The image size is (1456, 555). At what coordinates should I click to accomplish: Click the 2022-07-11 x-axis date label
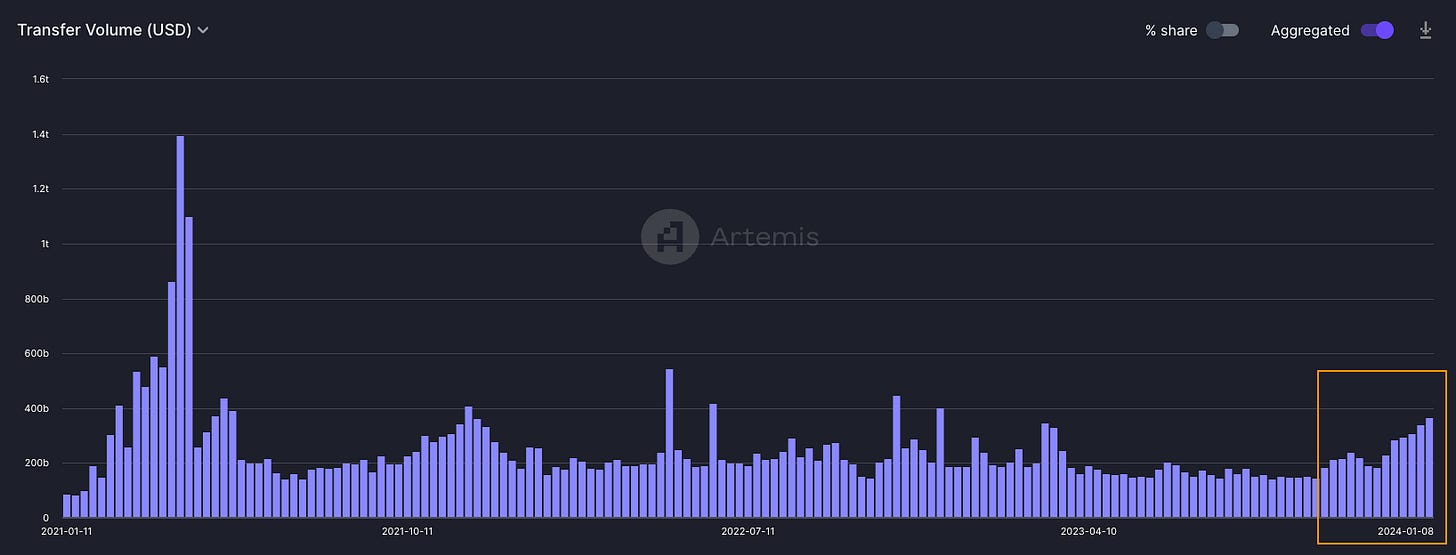pos(747,531)
